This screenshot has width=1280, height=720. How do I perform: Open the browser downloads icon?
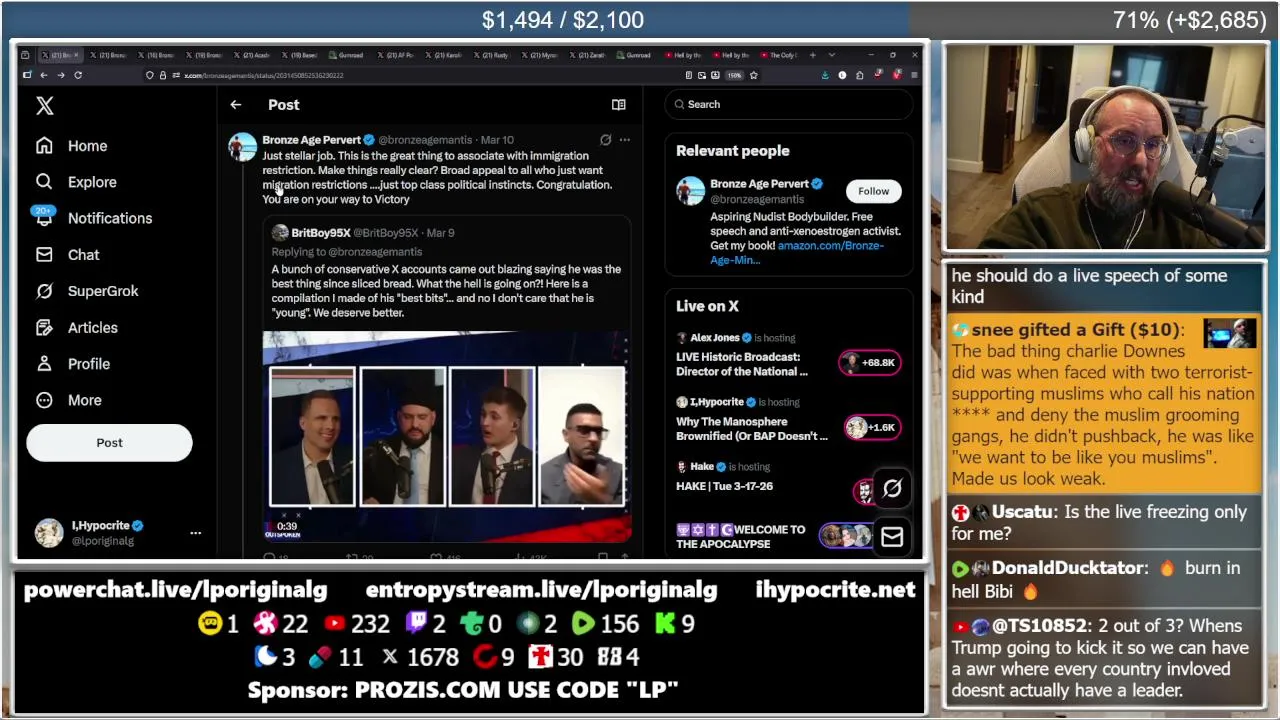click(825, 75)
